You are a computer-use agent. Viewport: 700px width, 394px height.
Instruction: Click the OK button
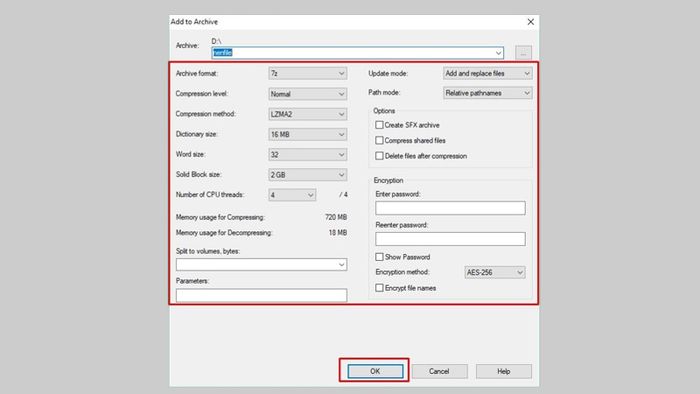coord(375,371)
